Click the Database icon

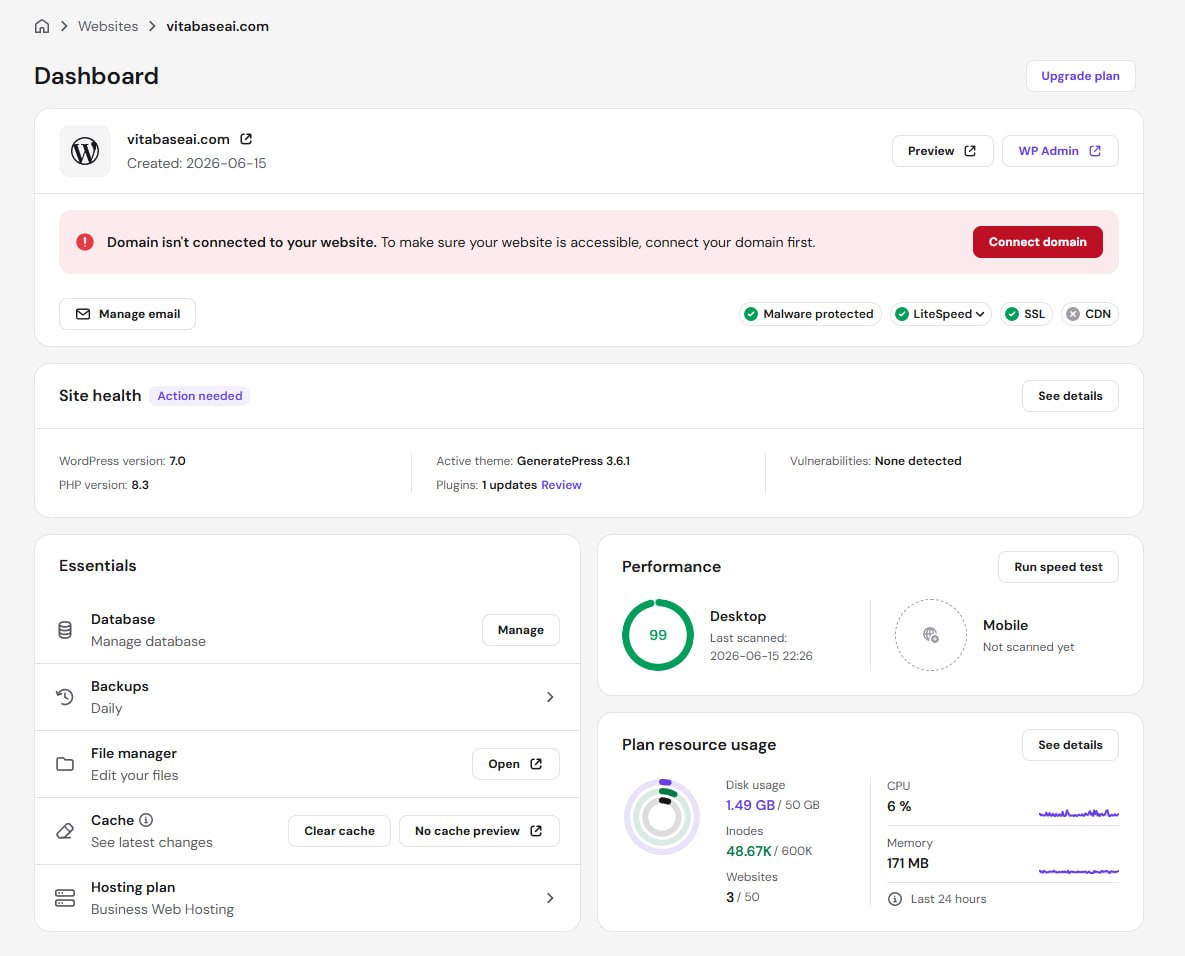tap(65, 630)
